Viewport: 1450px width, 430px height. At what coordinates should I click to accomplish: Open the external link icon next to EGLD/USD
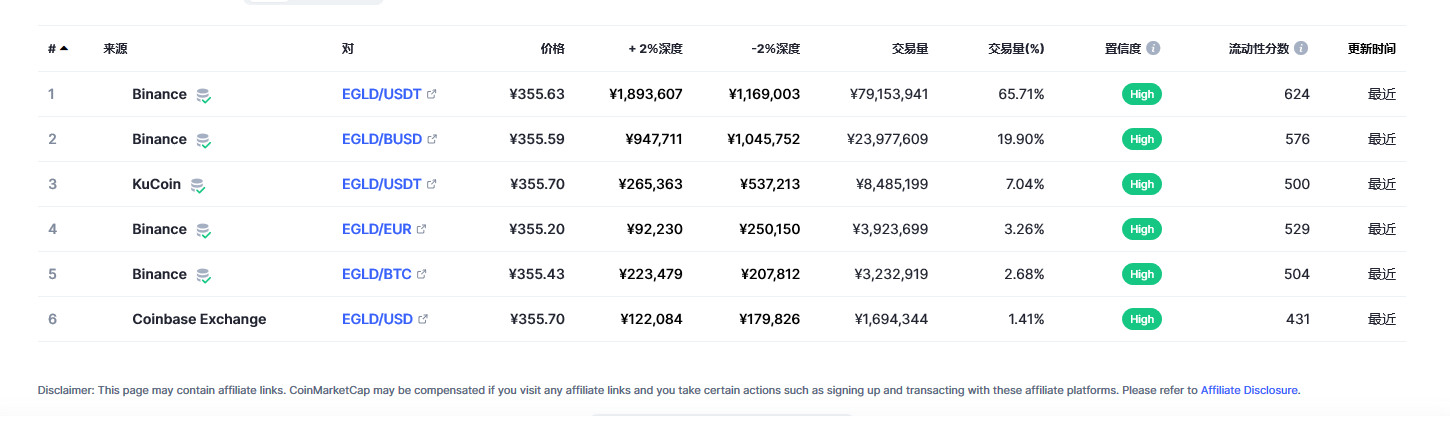[x=423, y=320]
